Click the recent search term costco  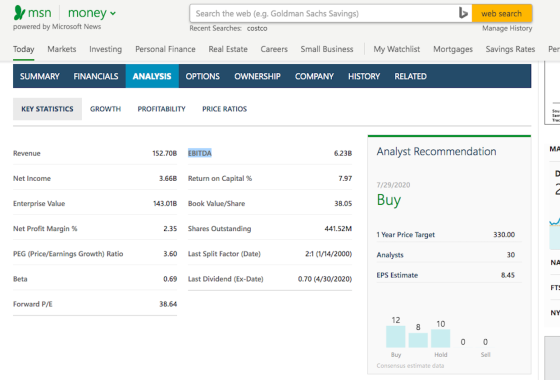coord(257,28)
